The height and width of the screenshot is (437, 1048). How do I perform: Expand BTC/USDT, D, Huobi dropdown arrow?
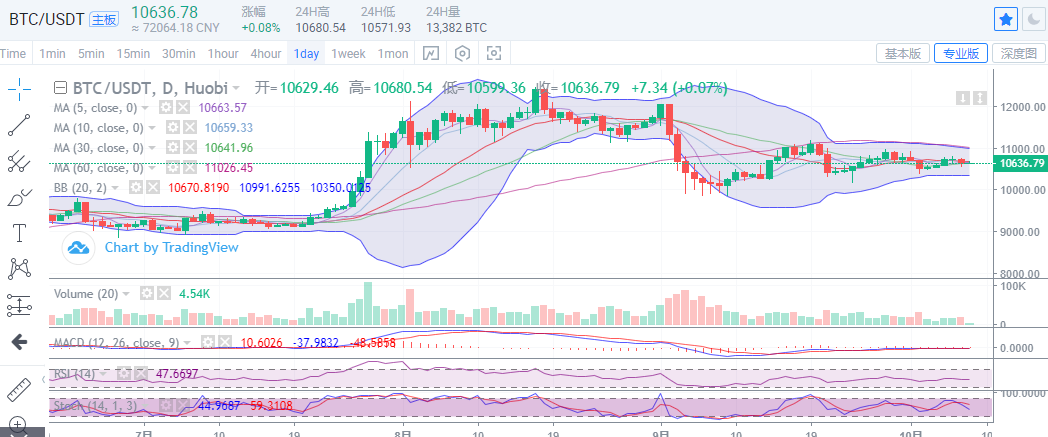(x=237, y=88)
